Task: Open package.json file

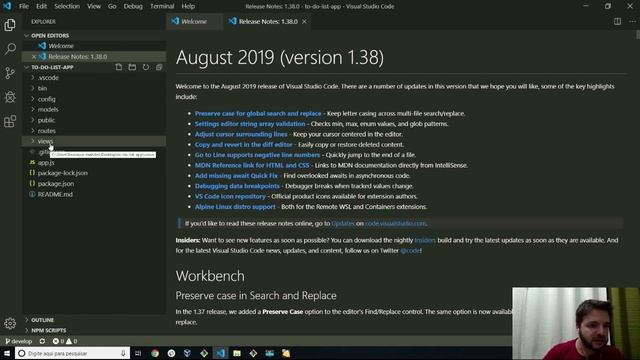Action: pyautogui.click(x=56, y=184)
